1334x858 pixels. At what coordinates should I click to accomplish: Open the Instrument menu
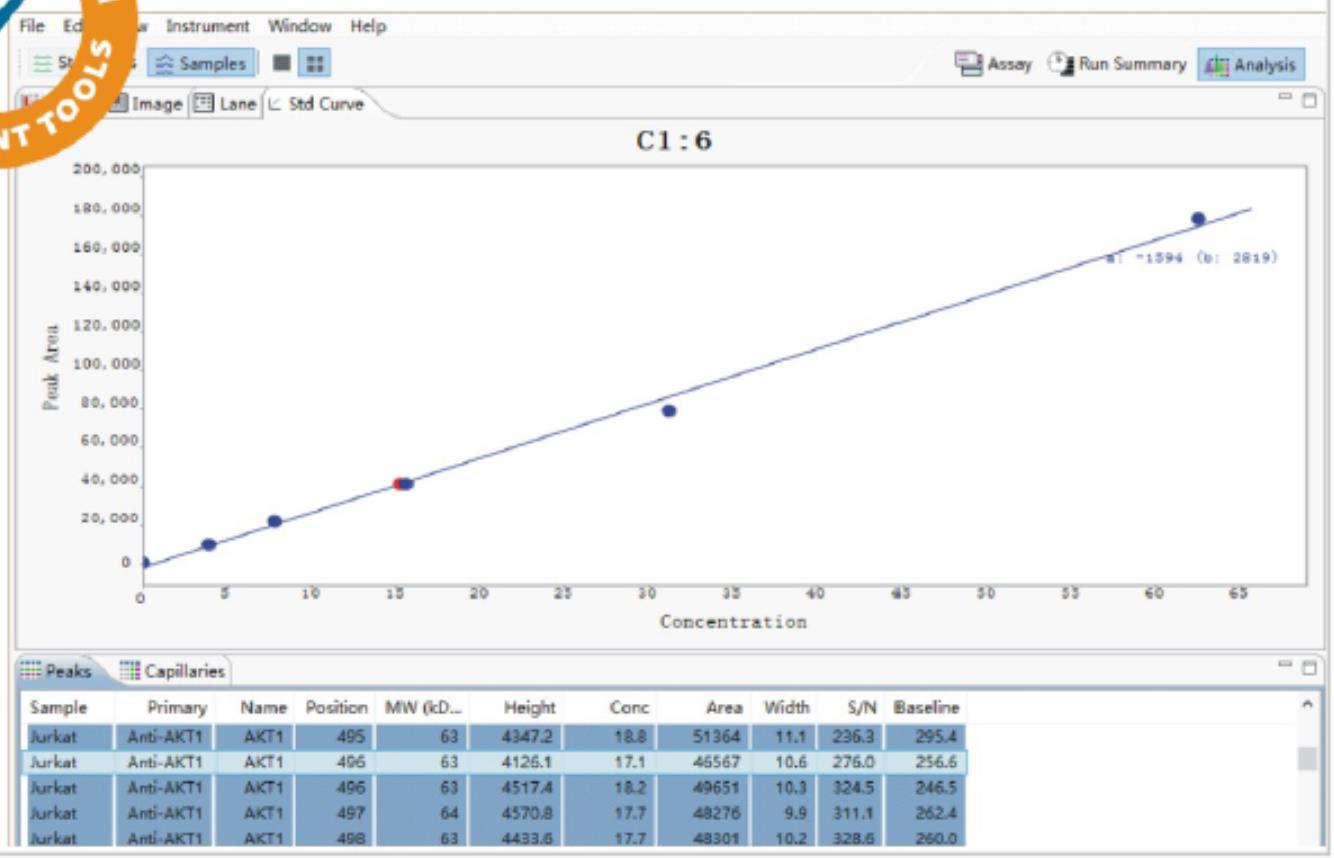coord(208,26)
